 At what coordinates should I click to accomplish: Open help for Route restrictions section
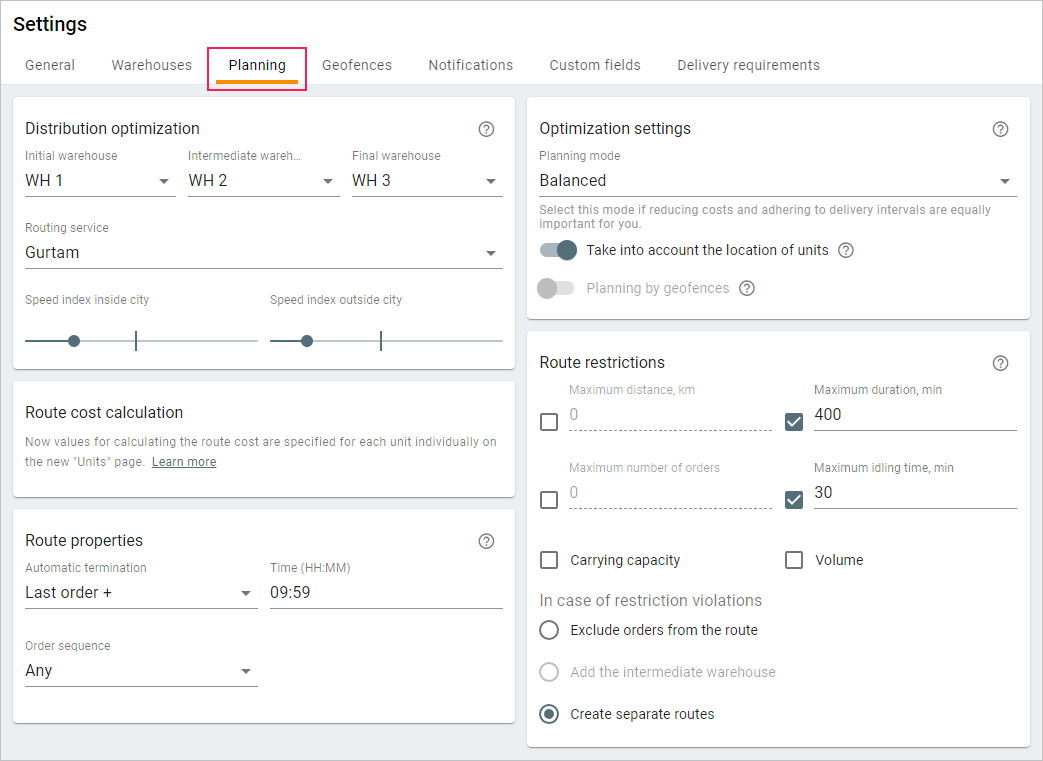pyautogui.click(x=1000, y=363)
